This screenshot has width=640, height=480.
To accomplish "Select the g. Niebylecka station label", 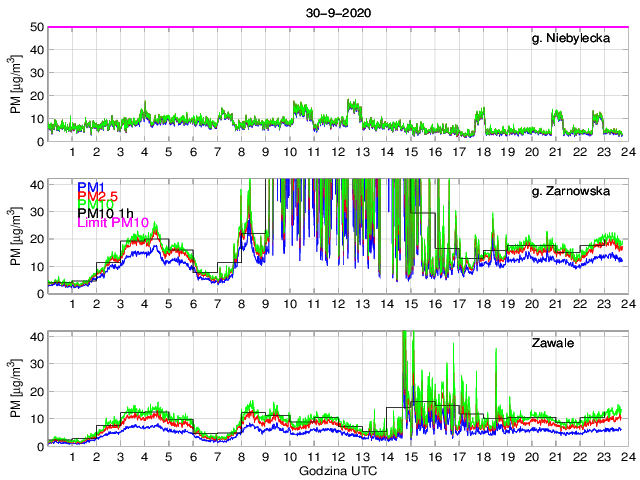I will pyautogui.click(x=578, y=40).
